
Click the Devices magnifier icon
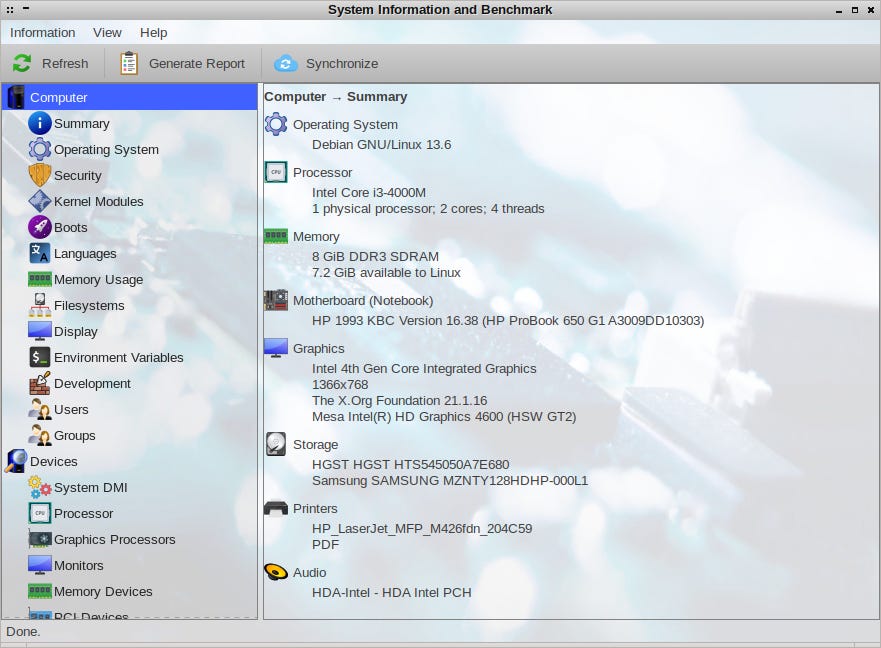click(x=16, y=461)
